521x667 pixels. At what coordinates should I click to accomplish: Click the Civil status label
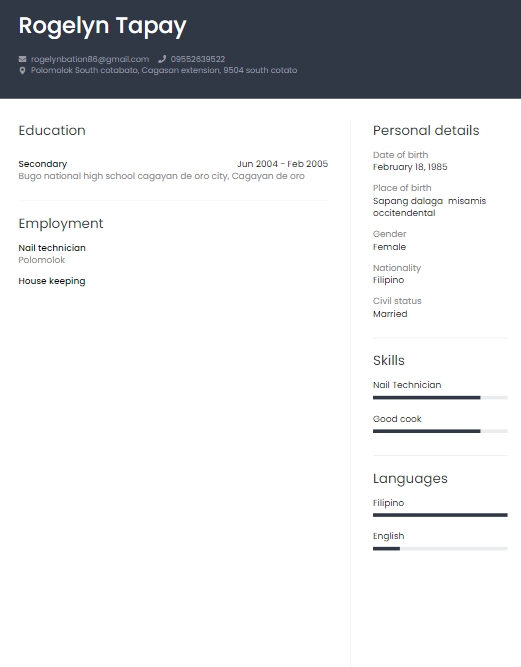click(397, 301)
